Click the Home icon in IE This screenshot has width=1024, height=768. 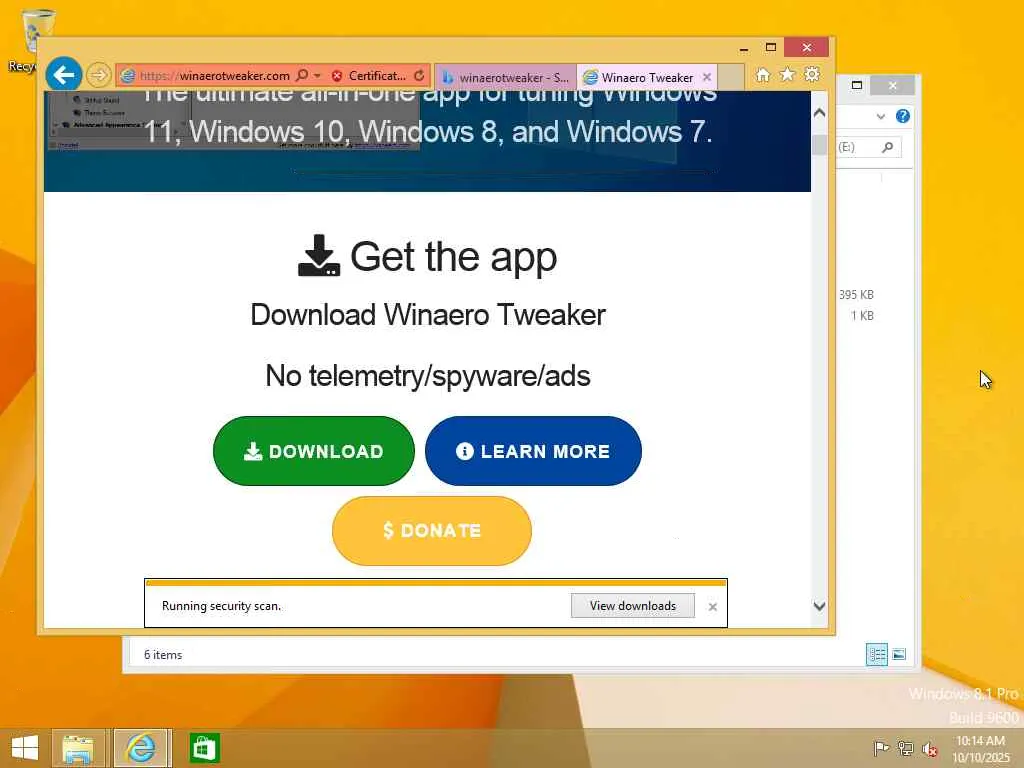point(763,75)
